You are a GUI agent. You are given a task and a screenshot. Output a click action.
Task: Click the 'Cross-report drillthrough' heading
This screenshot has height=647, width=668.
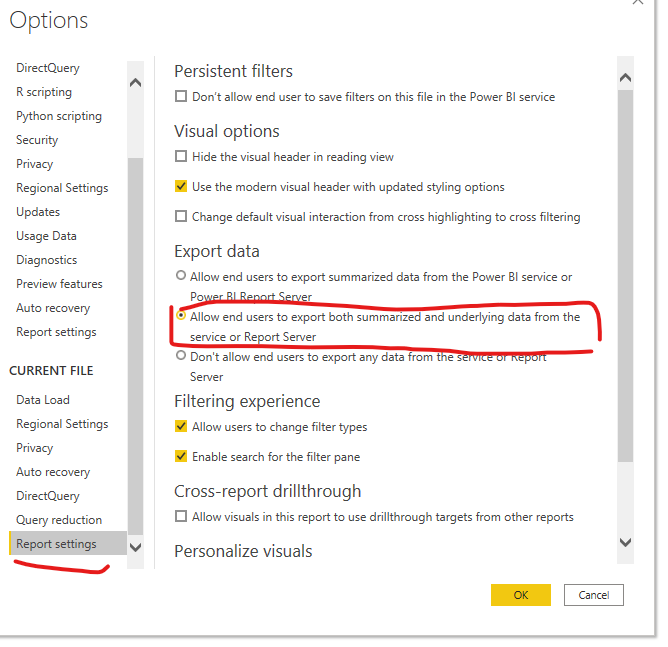tap(268, 491)
